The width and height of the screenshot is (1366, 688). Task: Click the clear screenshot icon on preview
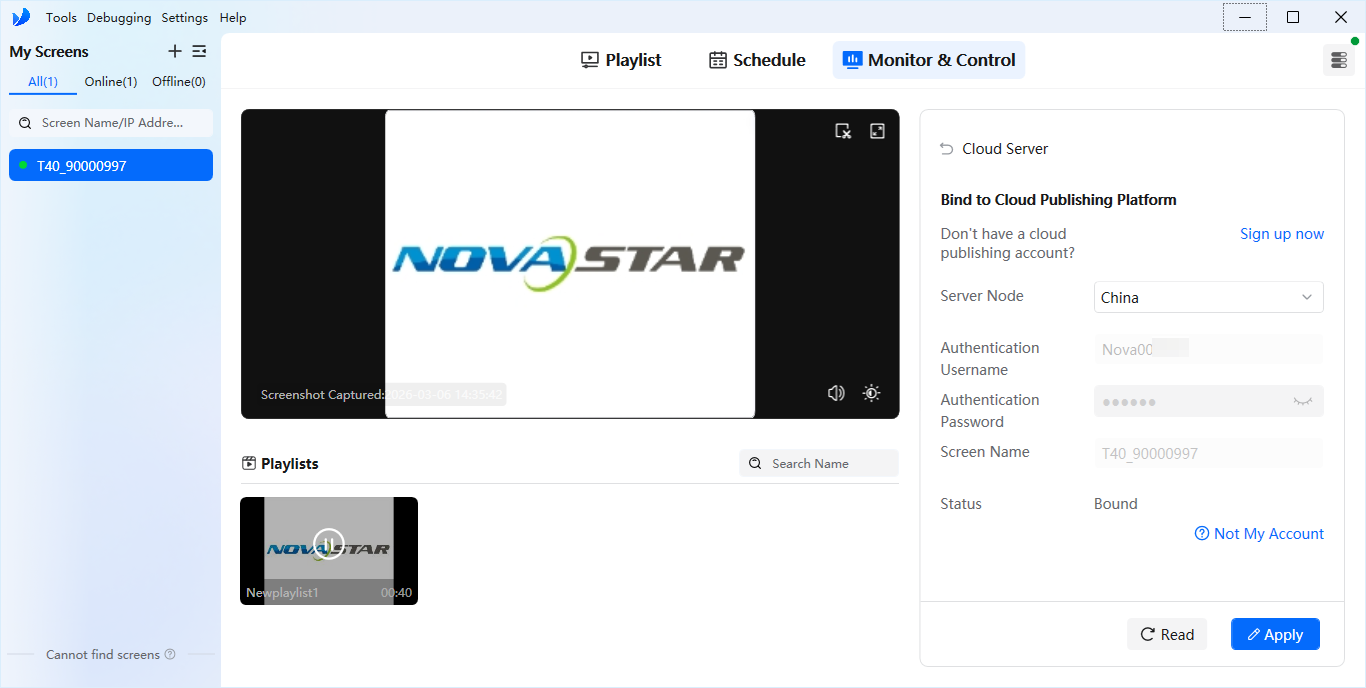tap(843, 131)
